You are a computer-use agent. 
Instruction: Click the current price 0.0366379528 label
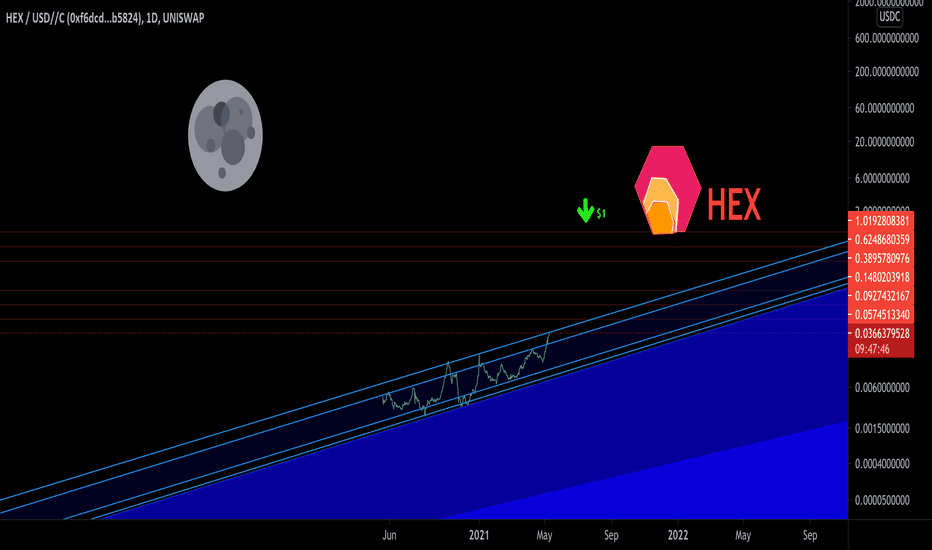881,334
